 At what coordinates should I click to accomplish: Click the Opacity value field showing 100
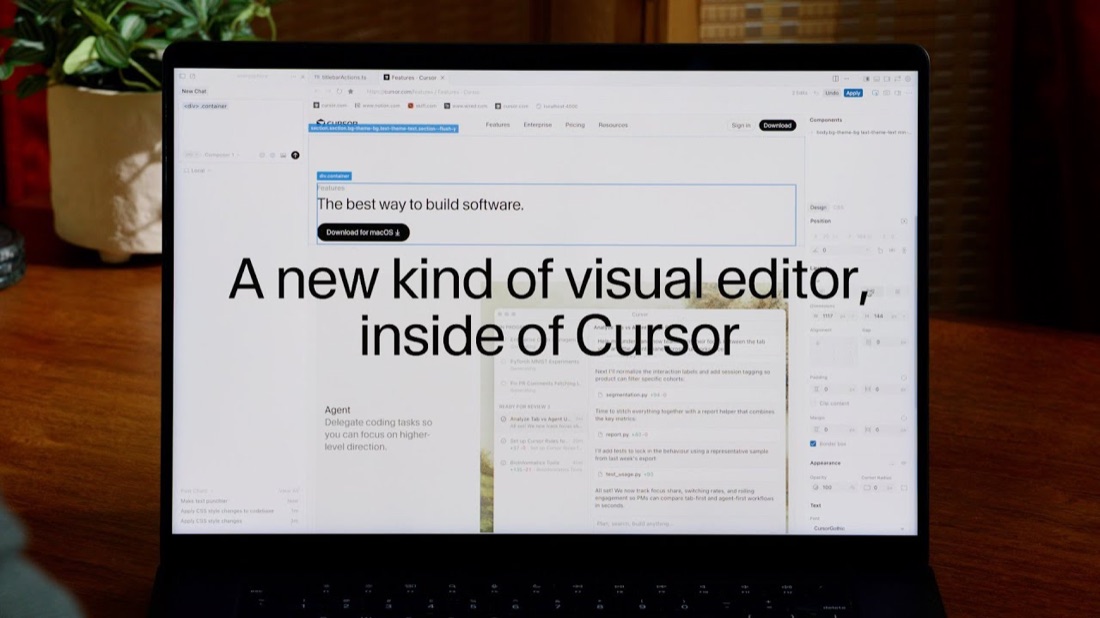[831, 488]
